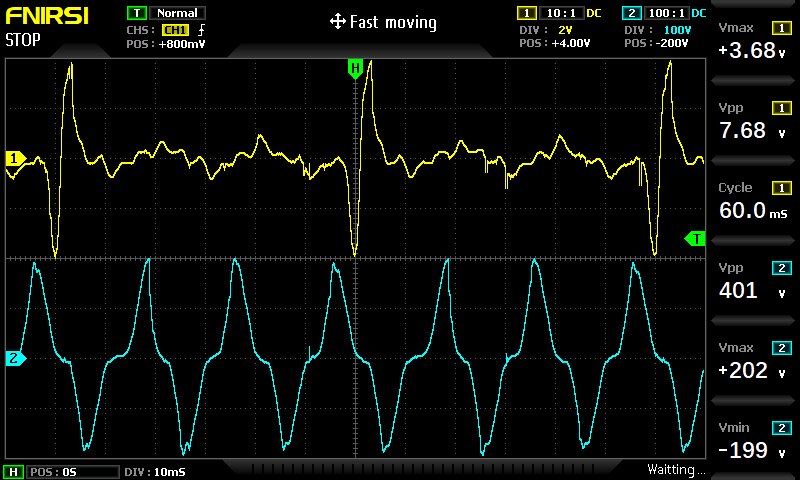Click the Vmin -199 channel 2 readout
Image resolution: width=800 pixels, height=480 pixels.
(754, 440)
